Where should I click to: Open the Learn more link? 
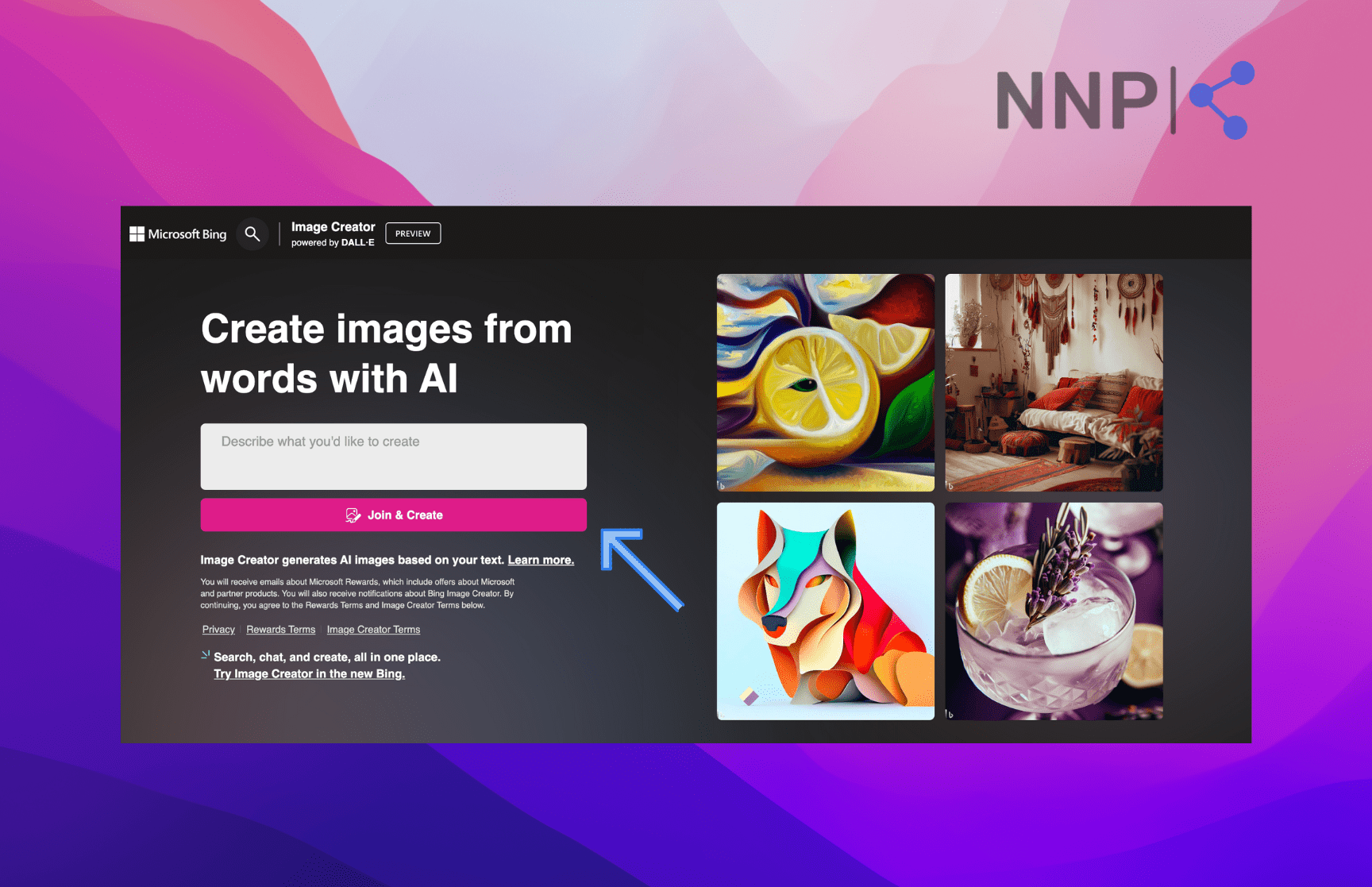541,560
